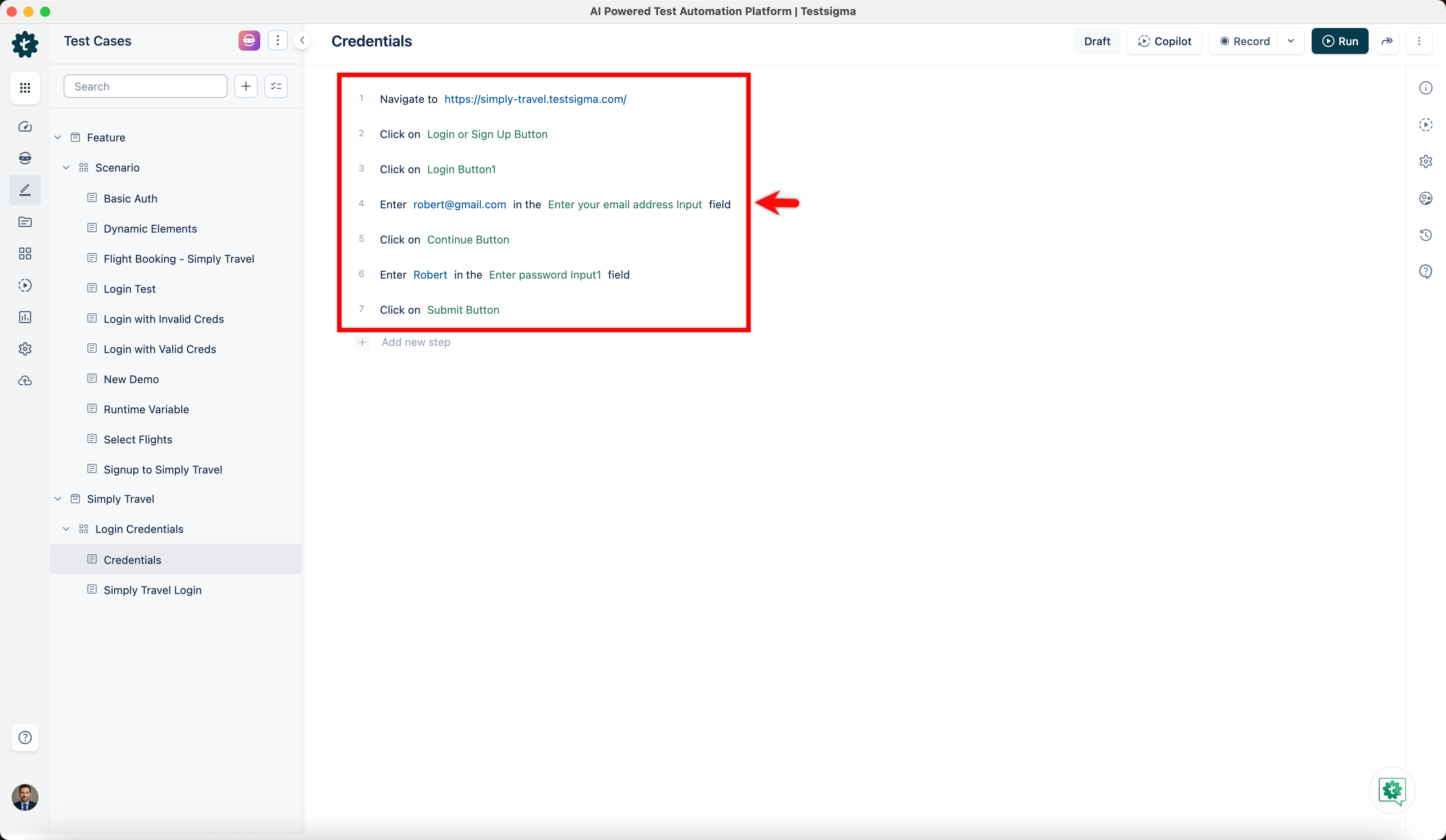1446x840 pixels.
Task: Collapse the test cases side panel
Action: (x=302, y=41)
